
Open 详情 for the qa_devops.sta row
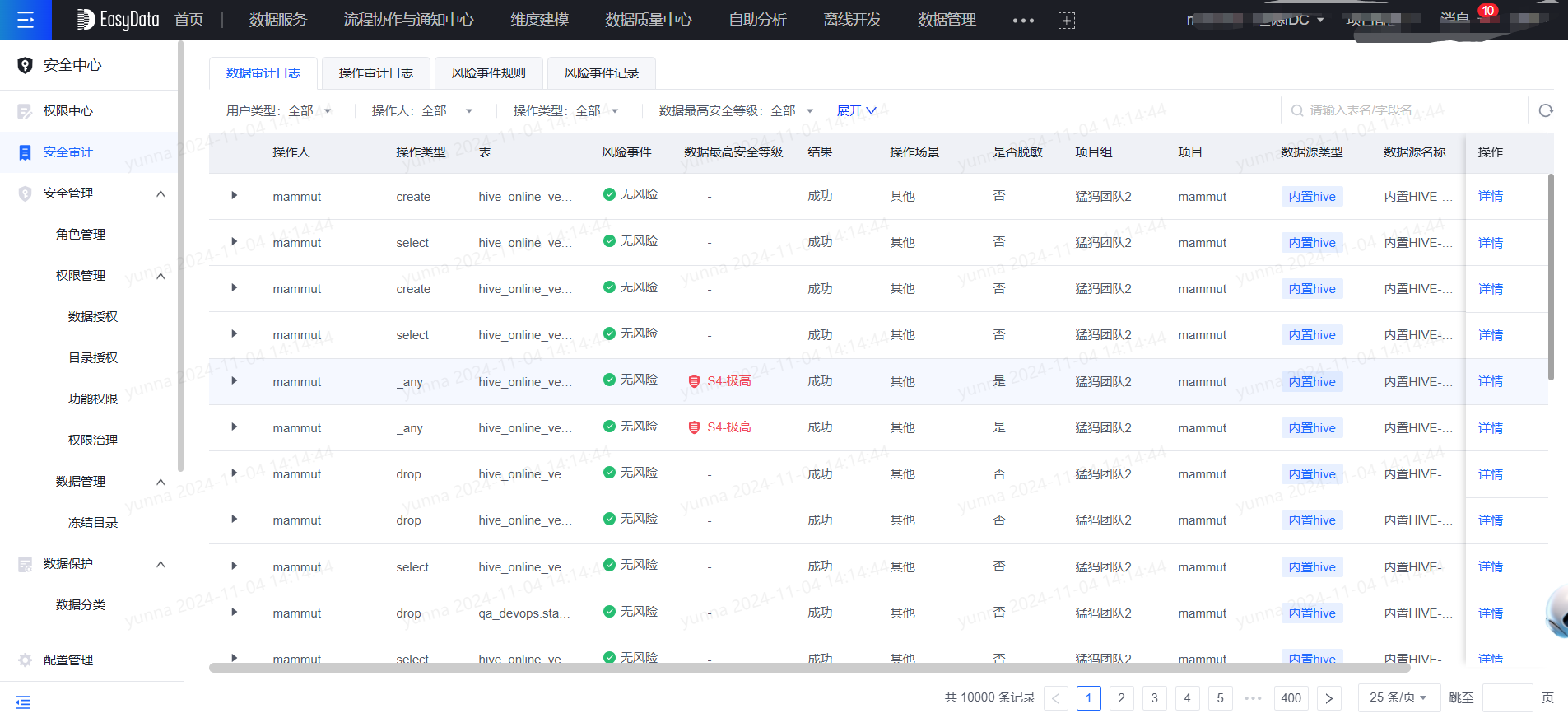[1491, 613]
